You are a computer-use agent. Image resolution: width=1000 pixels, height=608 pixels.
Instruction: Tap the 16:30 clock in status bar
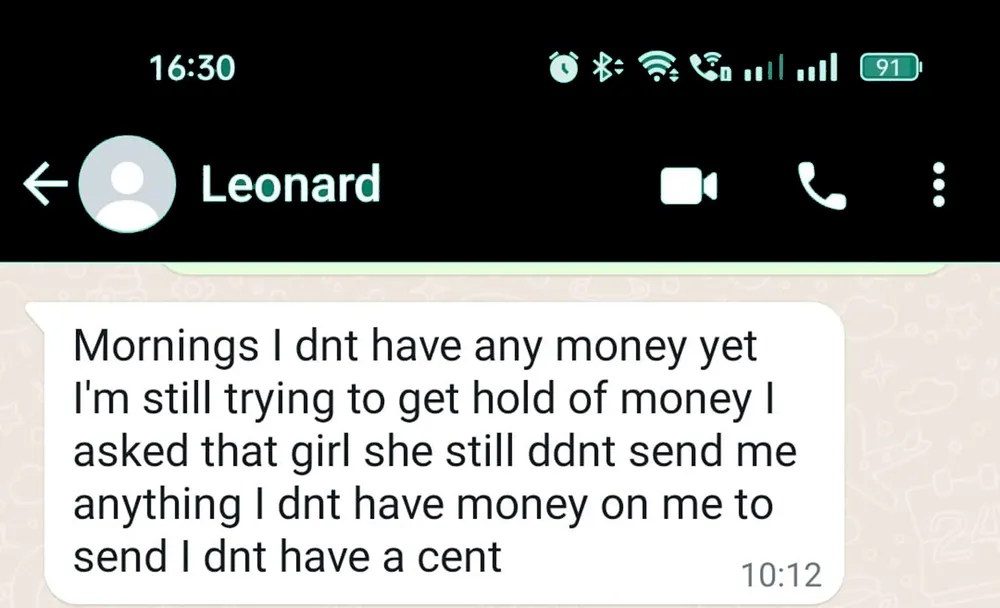[192, 68]
